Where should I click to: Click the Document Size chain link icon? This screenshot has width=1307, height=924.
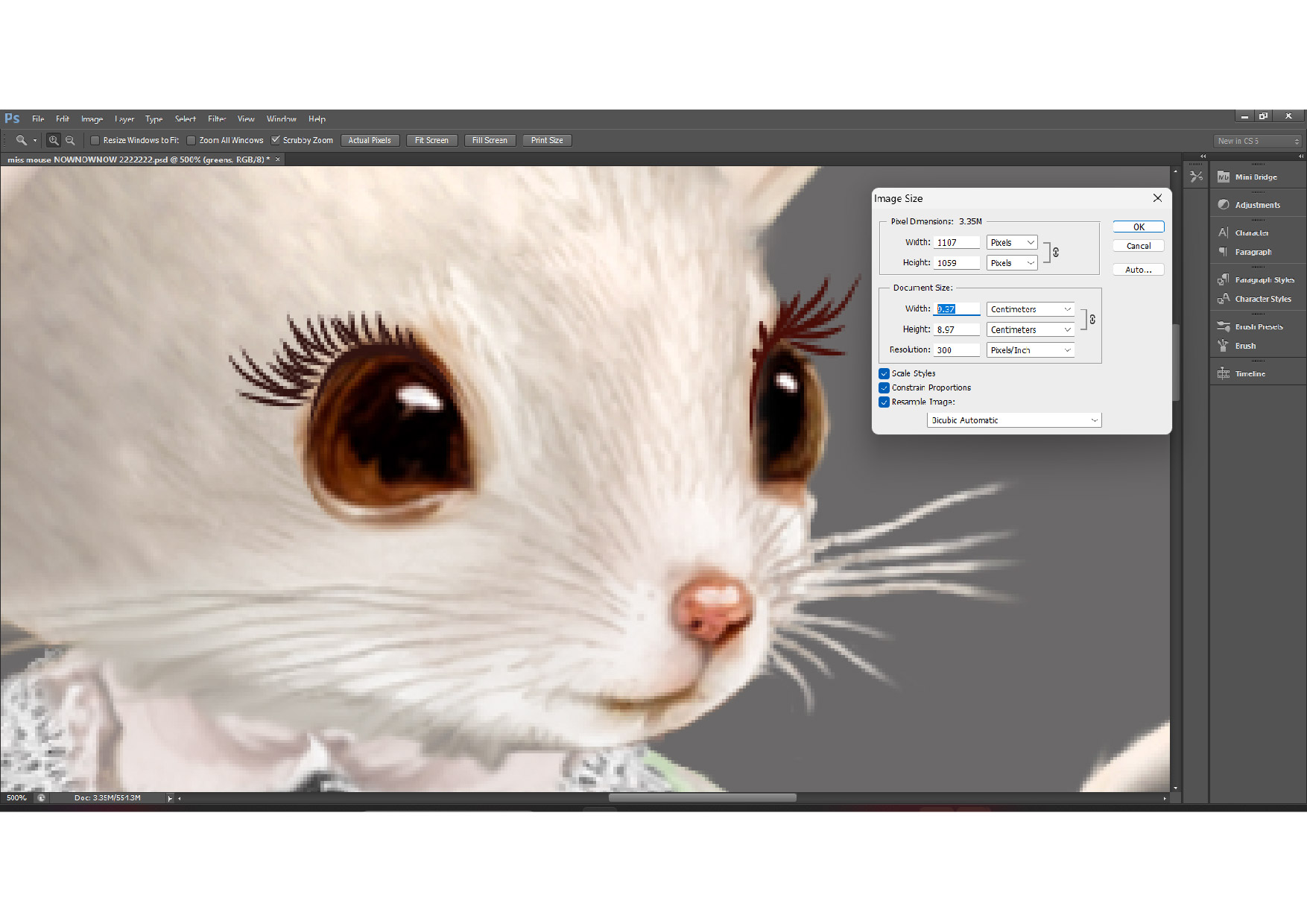coord(1092,319)
